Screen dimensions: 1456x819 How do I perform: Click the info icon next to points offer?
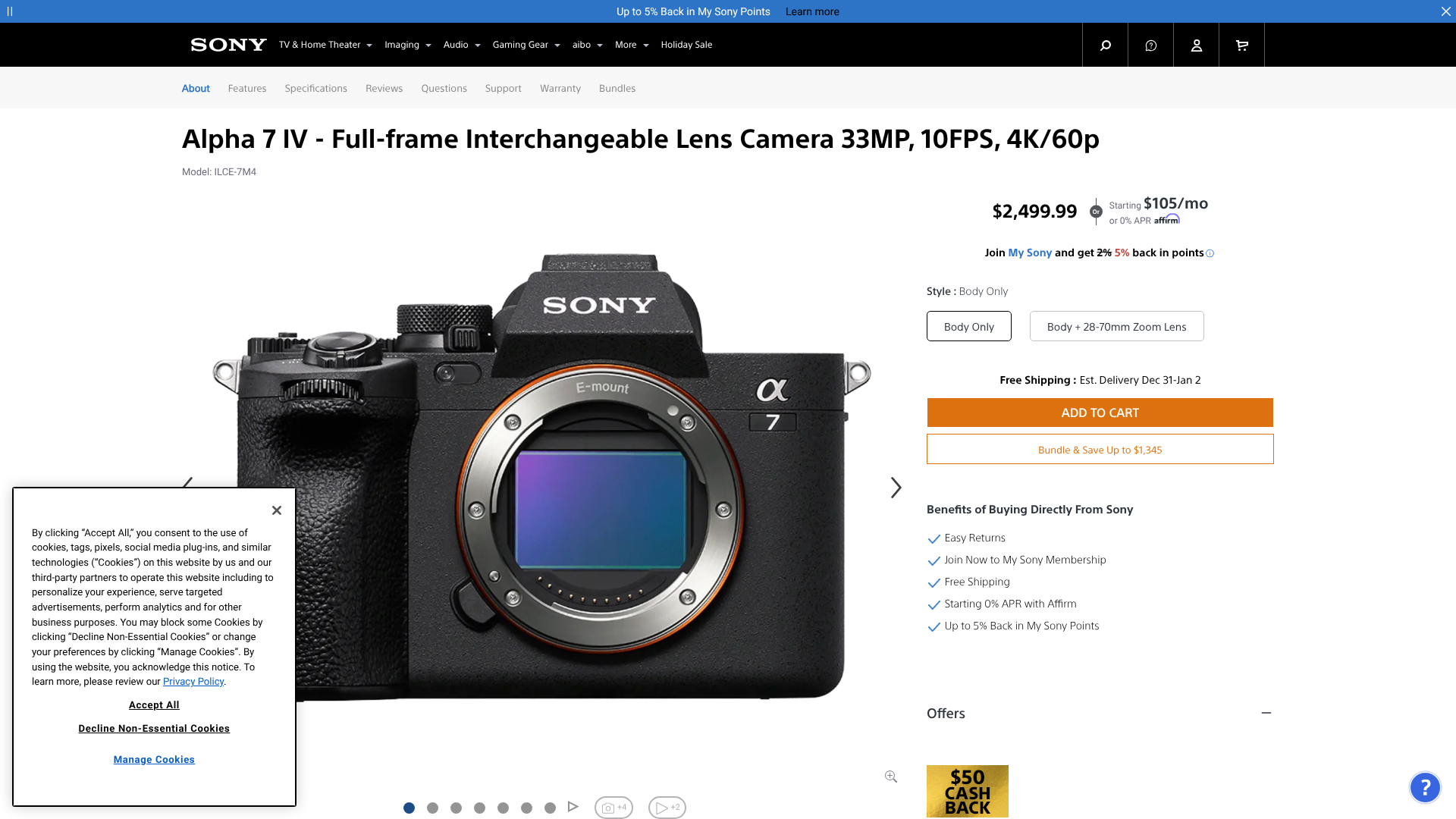tap(1210, 253)
